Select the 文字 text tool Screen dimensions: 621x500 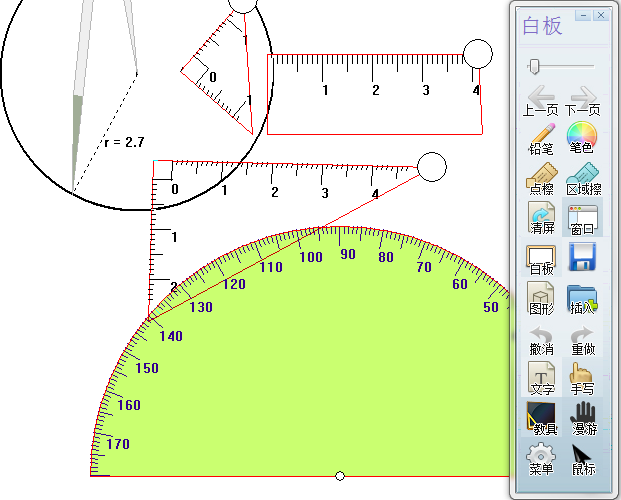tap(541, 379)
